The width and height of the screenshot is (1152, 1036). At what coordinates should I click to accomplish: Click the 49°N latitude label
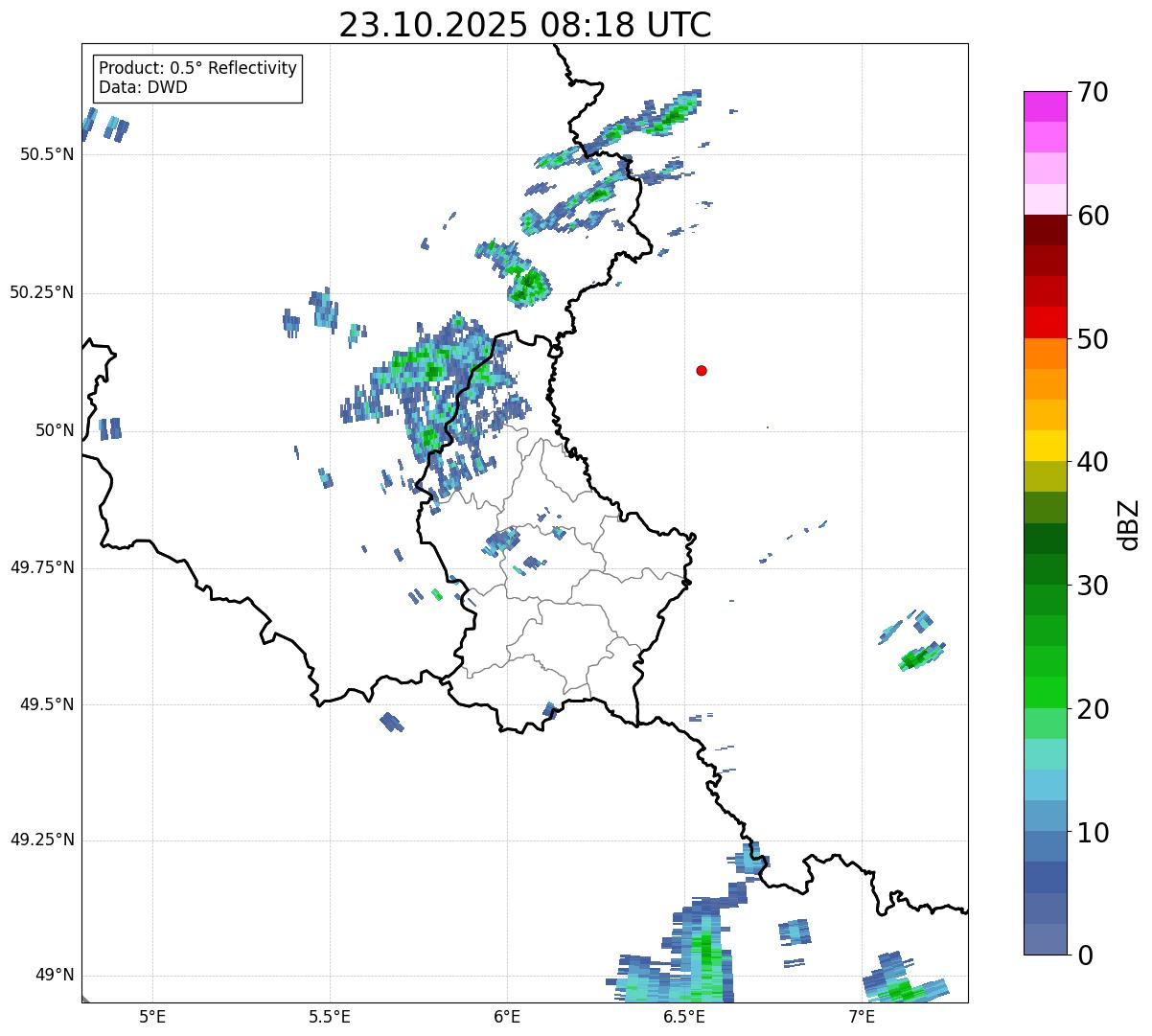(55, 976)
